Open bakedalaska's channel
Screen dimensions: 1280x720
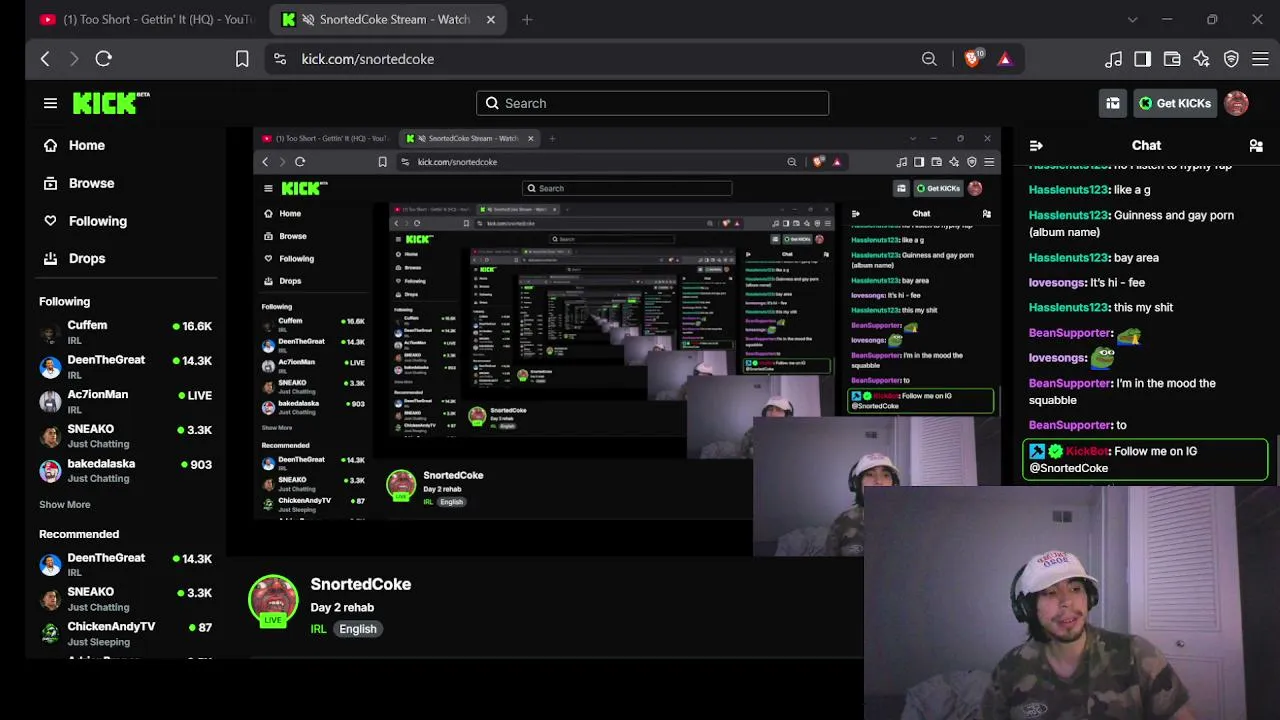(x=125, y=470)
